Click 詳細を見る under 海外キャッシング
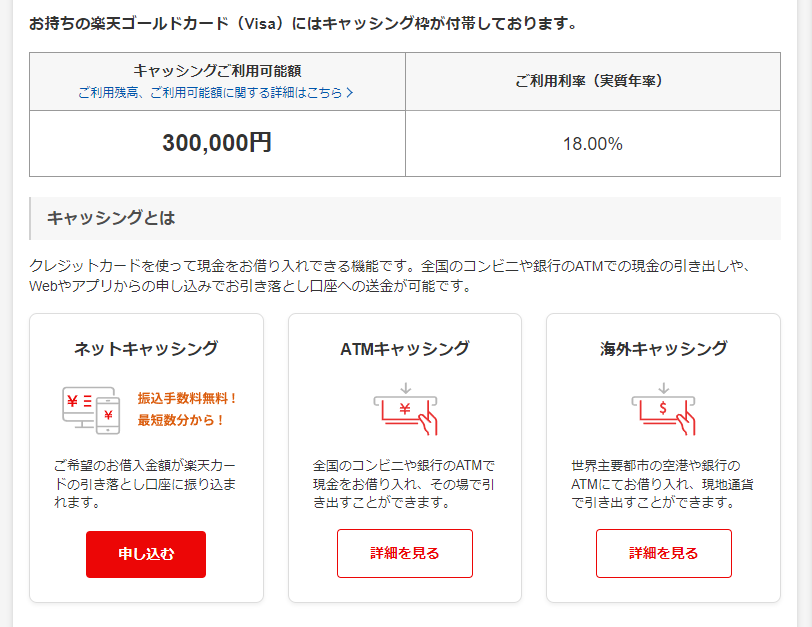 (664, 553)
